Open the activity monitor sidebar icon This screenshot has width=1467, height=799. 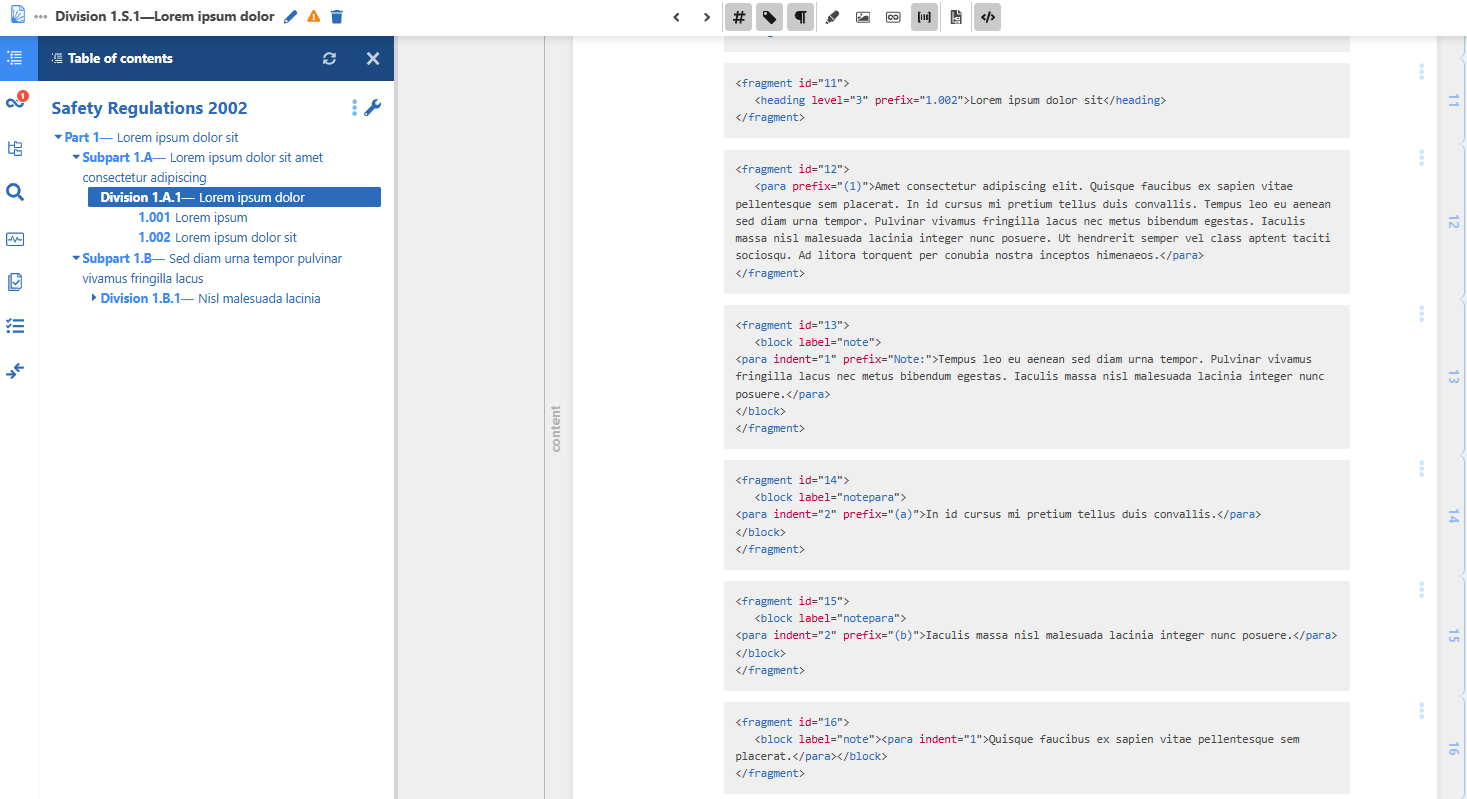[x=15, y=239]
